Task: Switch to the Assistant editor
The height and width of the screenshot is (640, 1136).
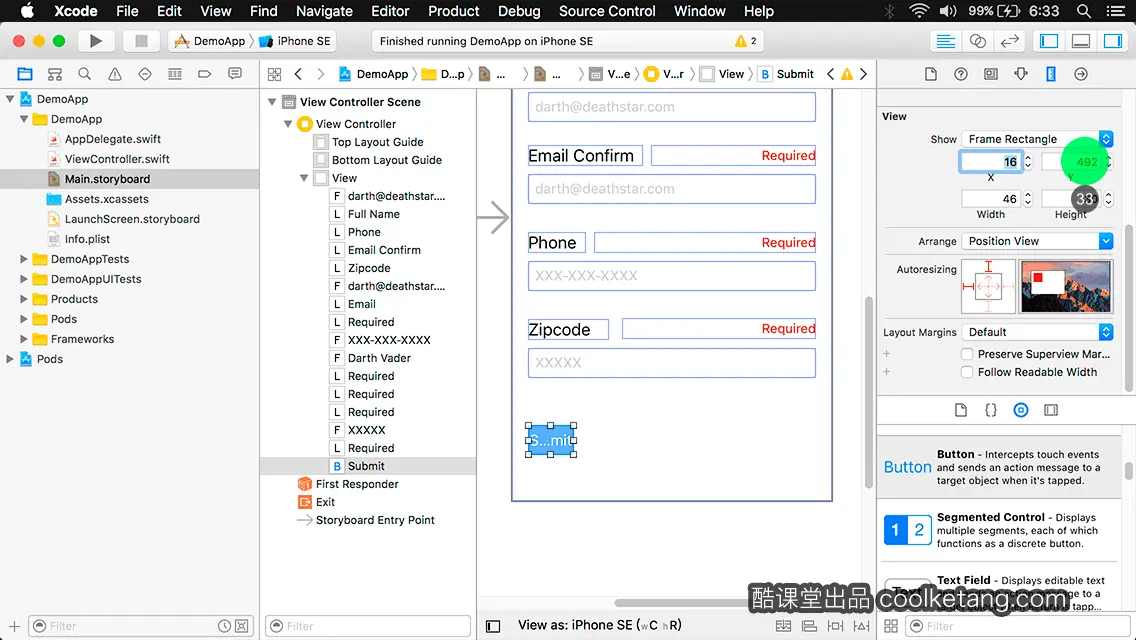Action: click(977, 41)
